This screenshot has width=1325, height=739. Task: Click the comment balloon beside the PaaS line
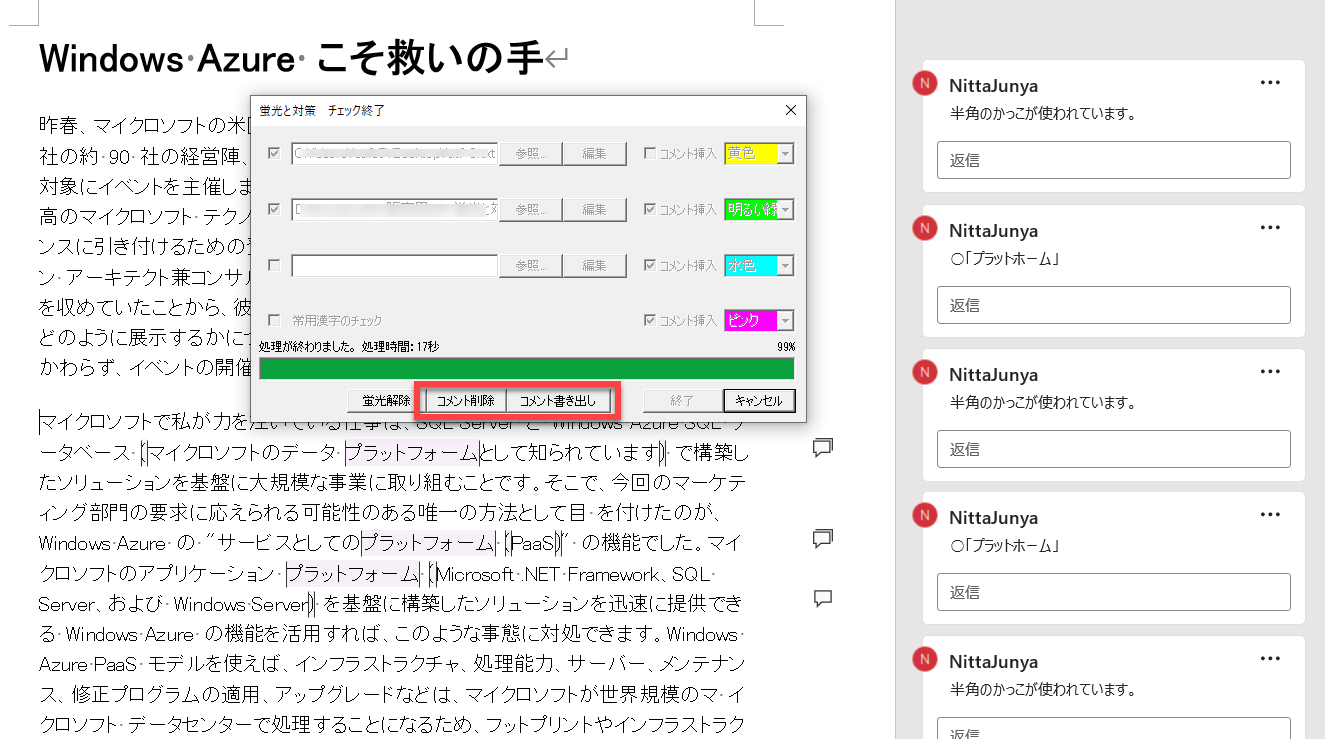[x=823, y=539]
